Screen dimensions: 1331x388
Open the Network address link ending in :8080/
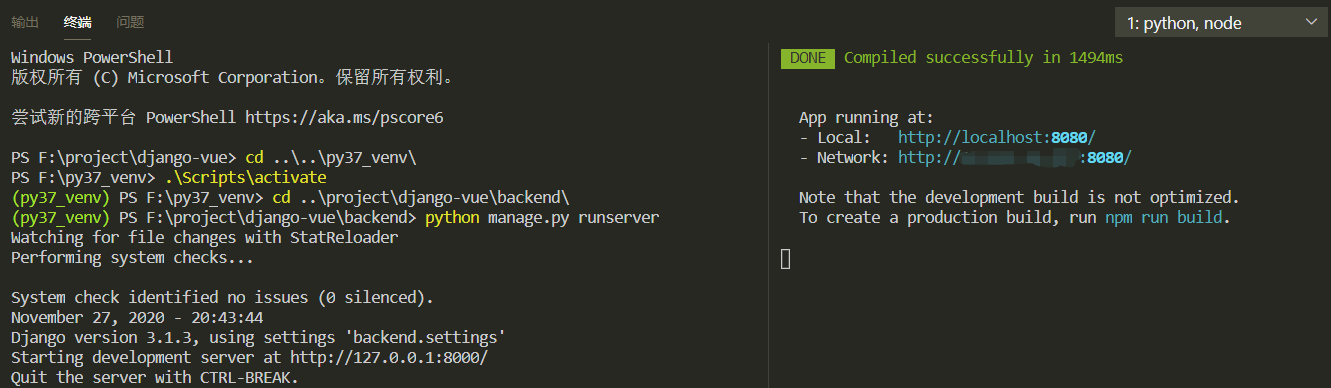coord(1015,158)
